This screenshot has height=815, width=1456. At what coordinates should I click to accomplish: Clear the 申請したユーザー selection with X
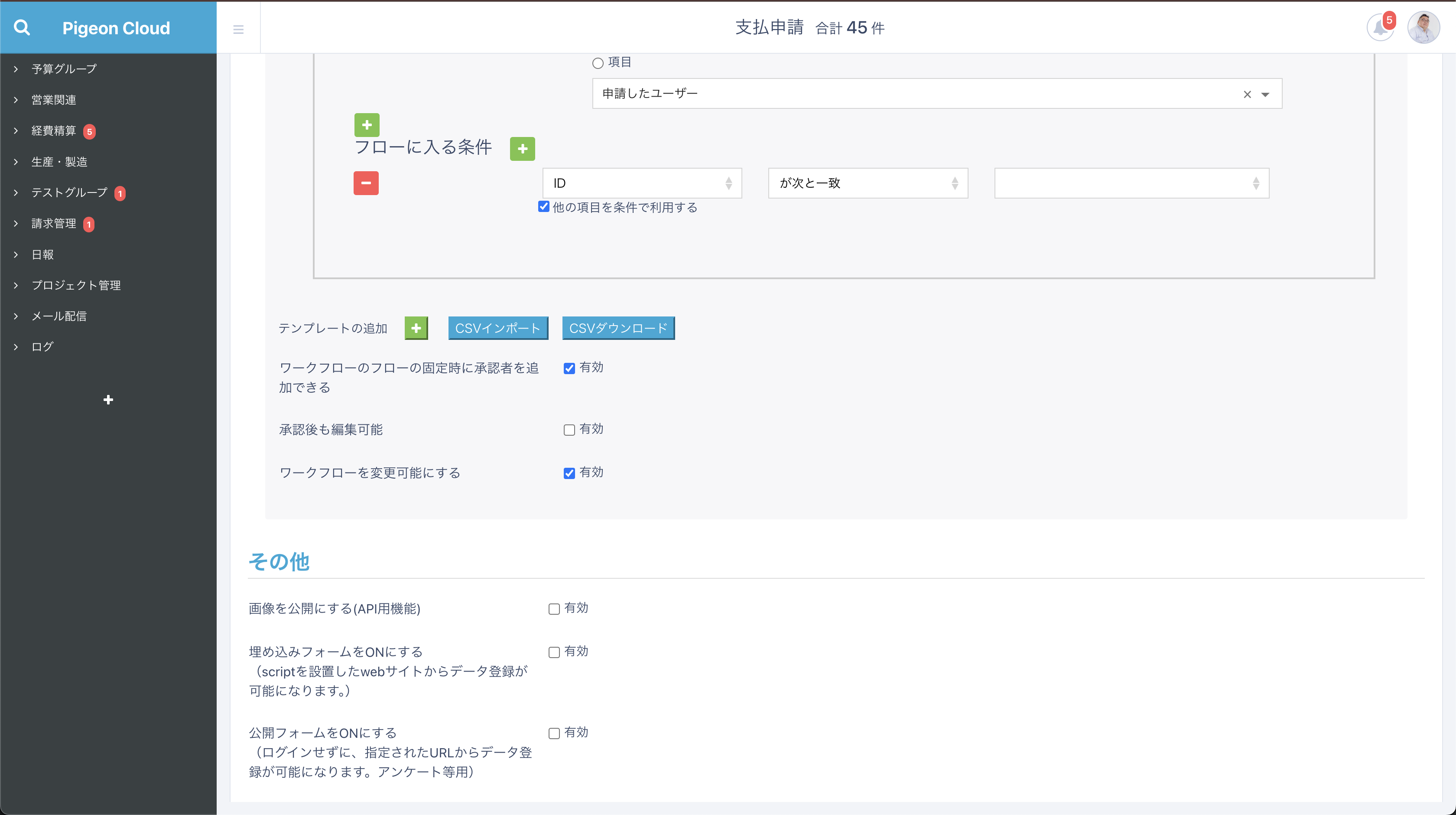point(1247,95)
